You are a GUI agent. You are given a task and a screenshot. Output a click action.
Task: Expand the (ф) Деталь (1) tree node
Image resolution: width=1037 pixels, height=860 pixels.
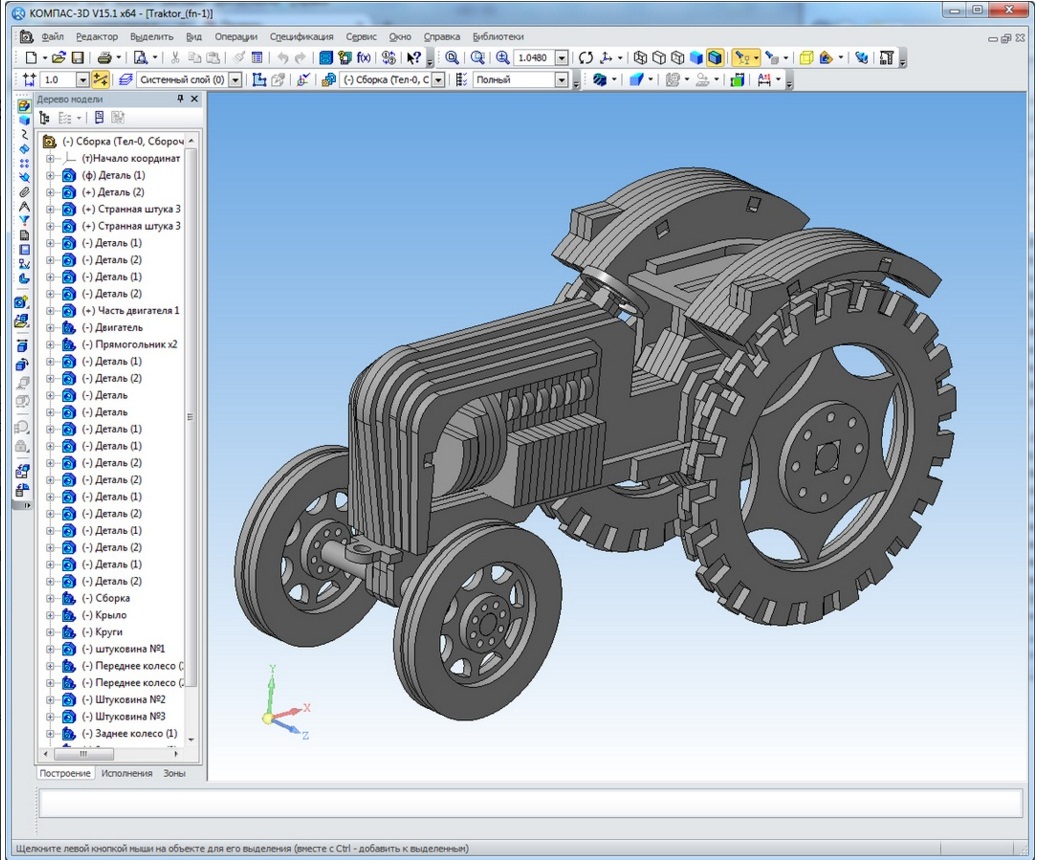tap(50, 175)
